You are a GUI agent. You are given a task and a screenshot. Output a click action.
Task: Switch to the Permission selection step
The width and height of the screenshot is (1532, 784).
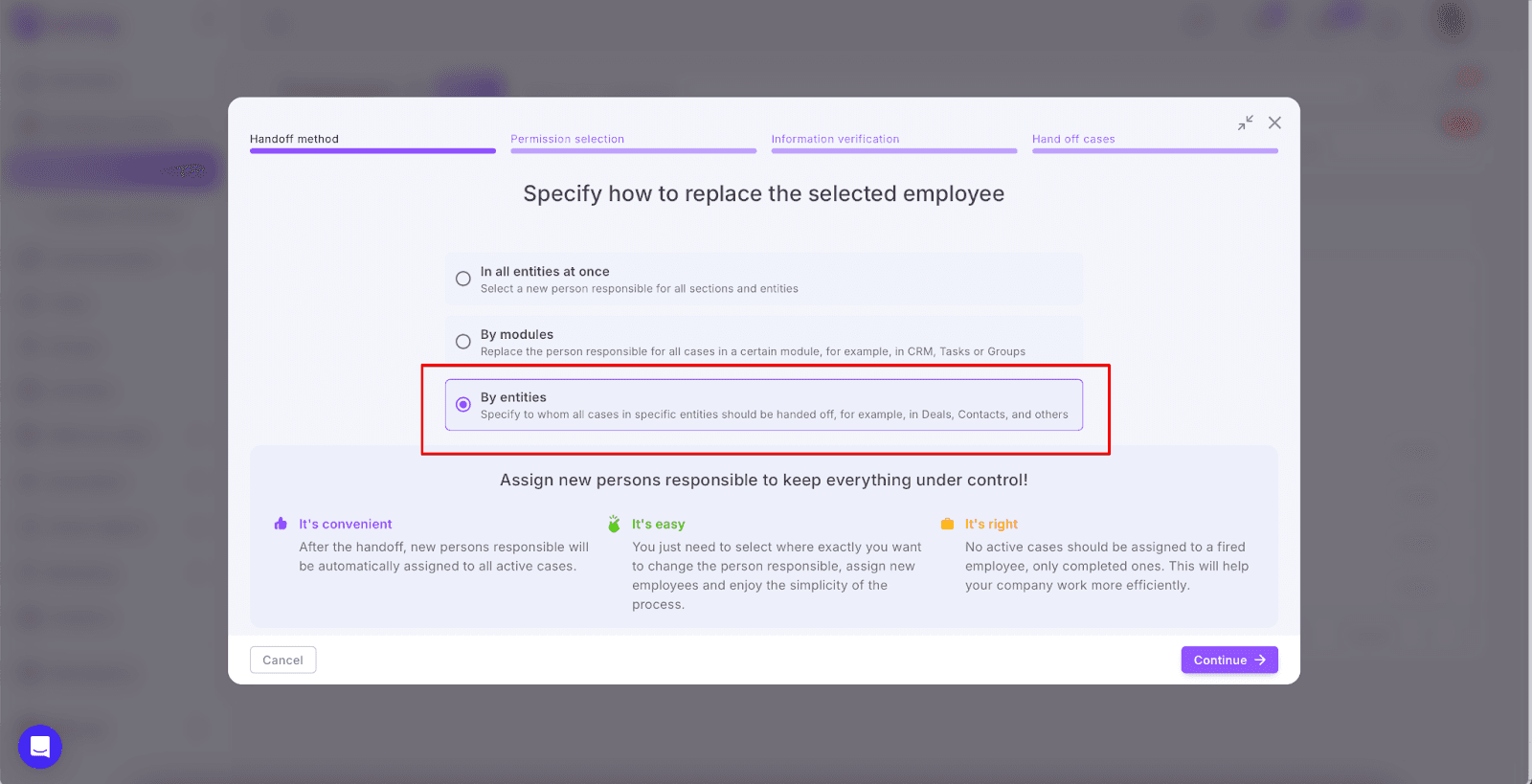567,139
